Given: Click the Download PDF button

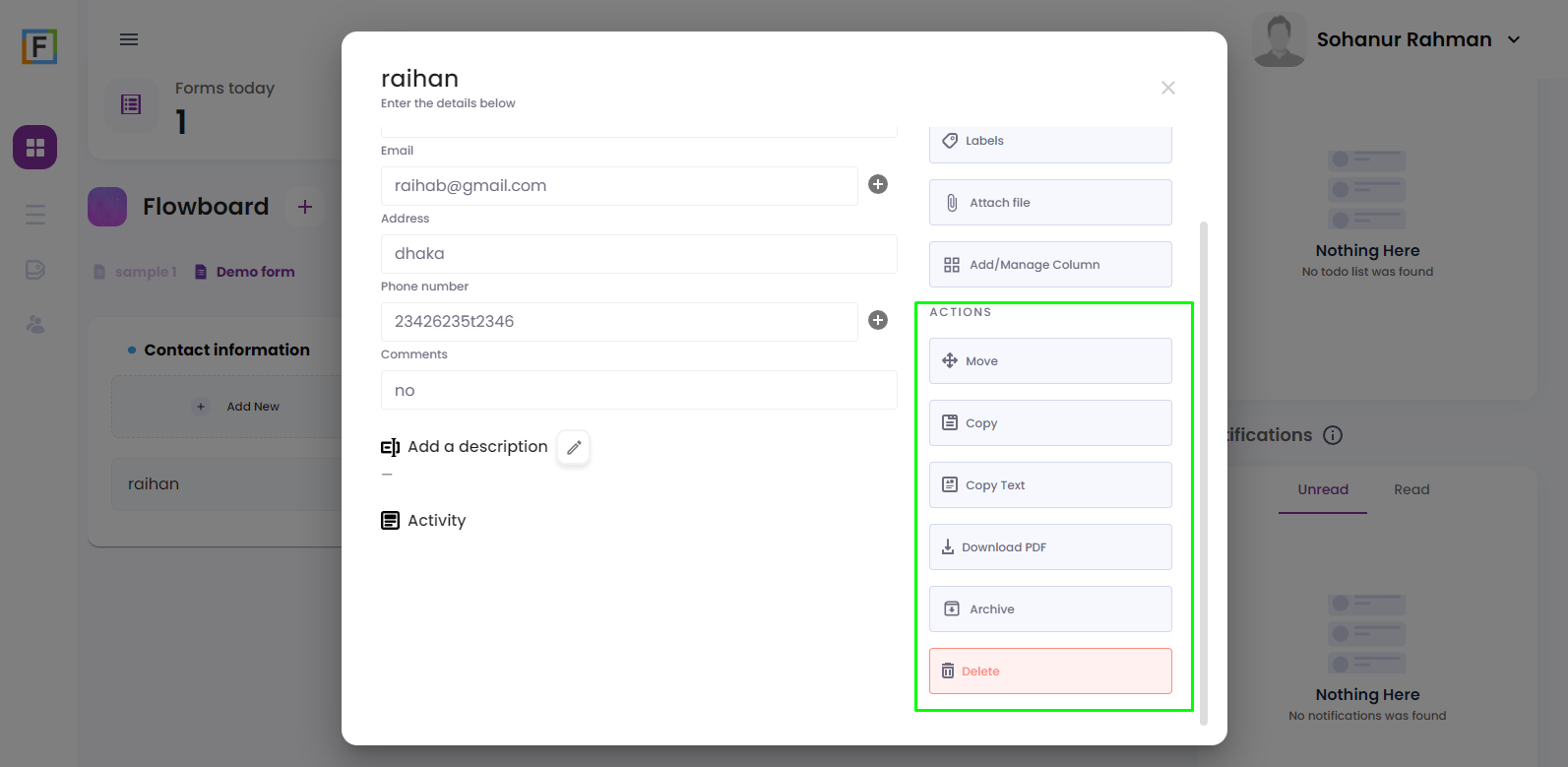Looking at the screenshot, I should (1050, 546).
